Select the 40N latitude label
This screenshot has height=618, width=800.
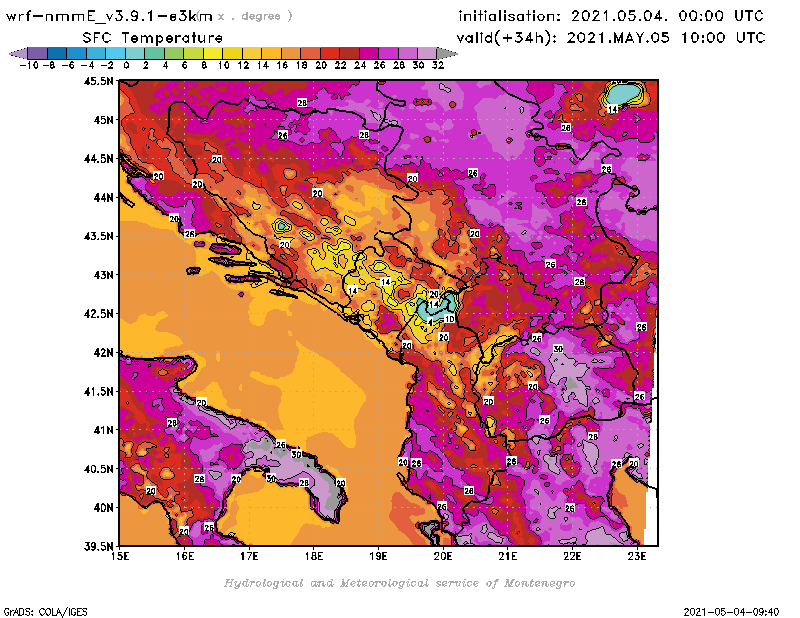(103, 508)
